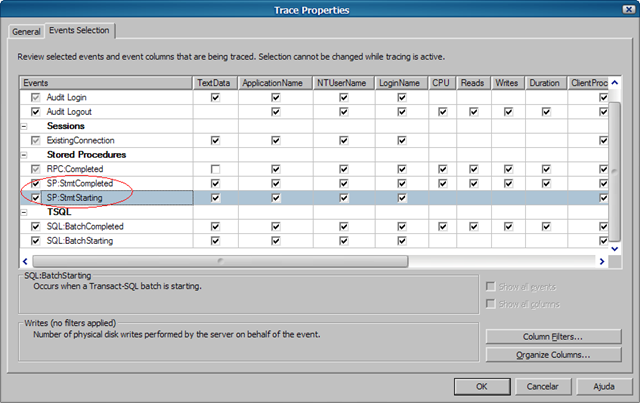The image size is (640, 403).
Task: Collapse the Sessions event category
Action: tap(23, 127)
